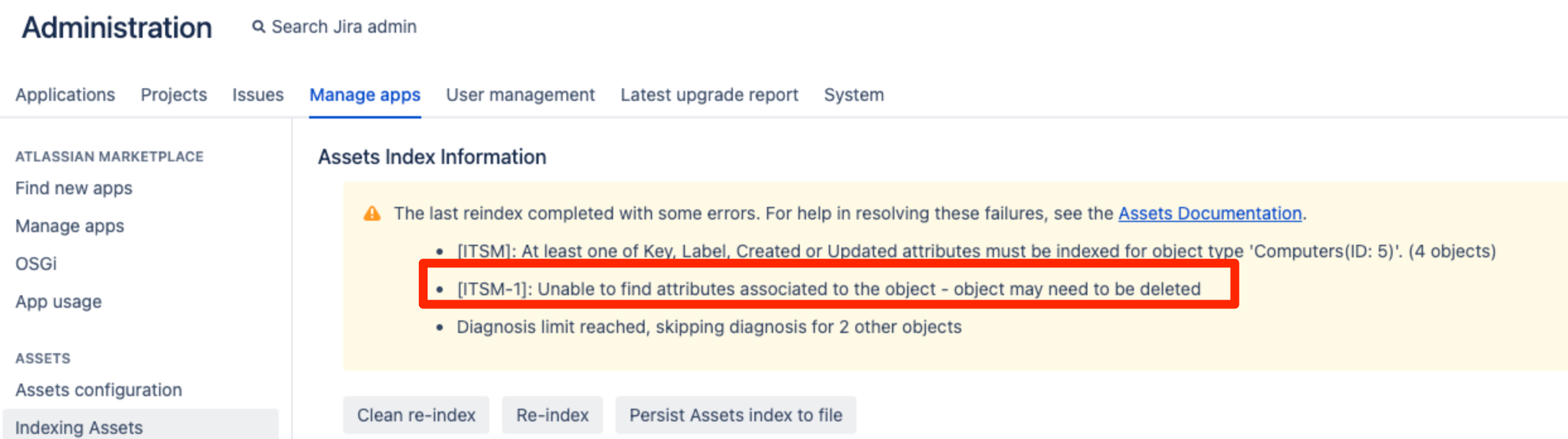This screenshot has width=1568, height=439.
Task: Click the search magnifier icon in admin header
Action: 259,26
